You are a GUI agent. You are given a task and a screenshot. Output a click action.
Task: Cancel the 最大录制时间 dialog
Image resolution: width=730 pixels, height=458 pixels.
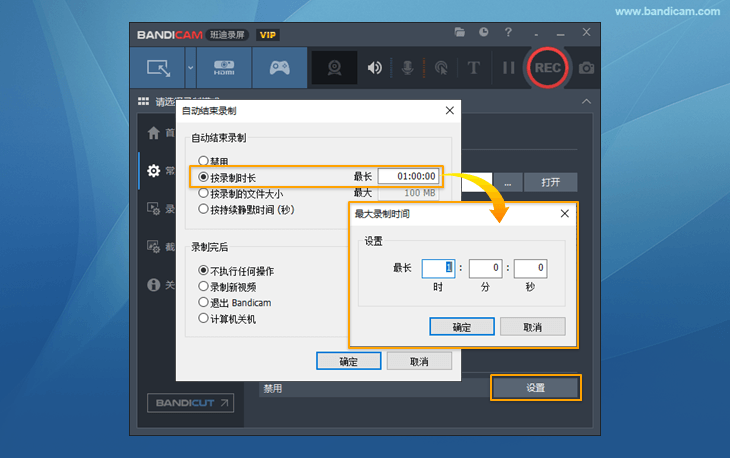533,327
